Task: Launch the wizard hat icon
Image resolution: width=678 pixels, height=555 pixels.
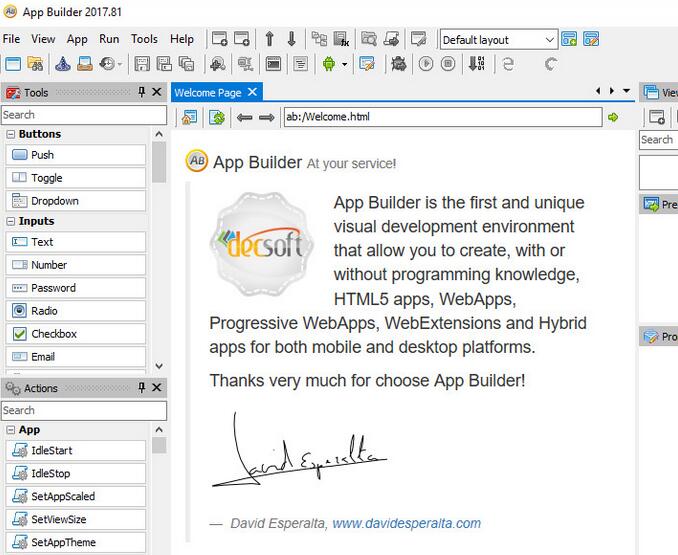Action: pyautogui.click(x=63, y=64)
